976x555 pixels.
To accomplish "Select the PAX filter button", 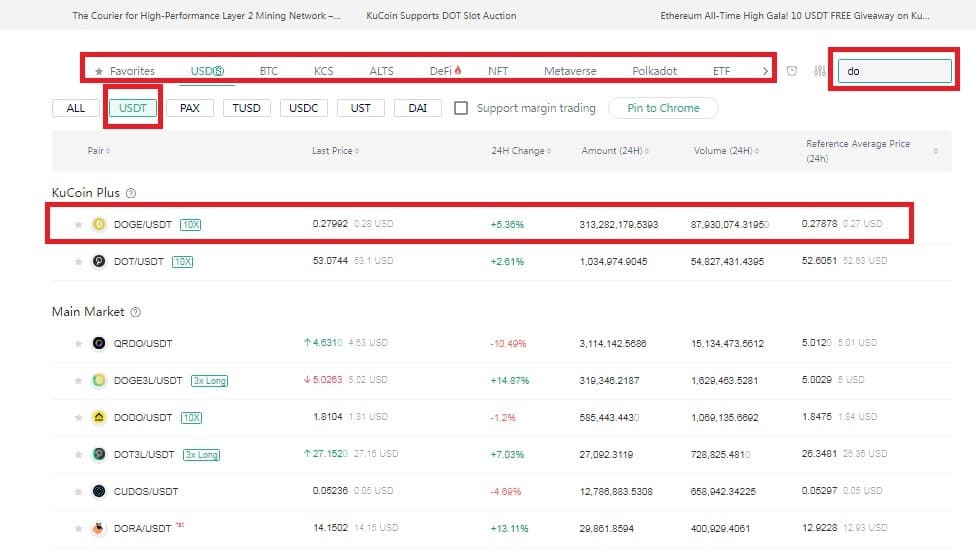I will pyautogui.click(x=190, y=108).
